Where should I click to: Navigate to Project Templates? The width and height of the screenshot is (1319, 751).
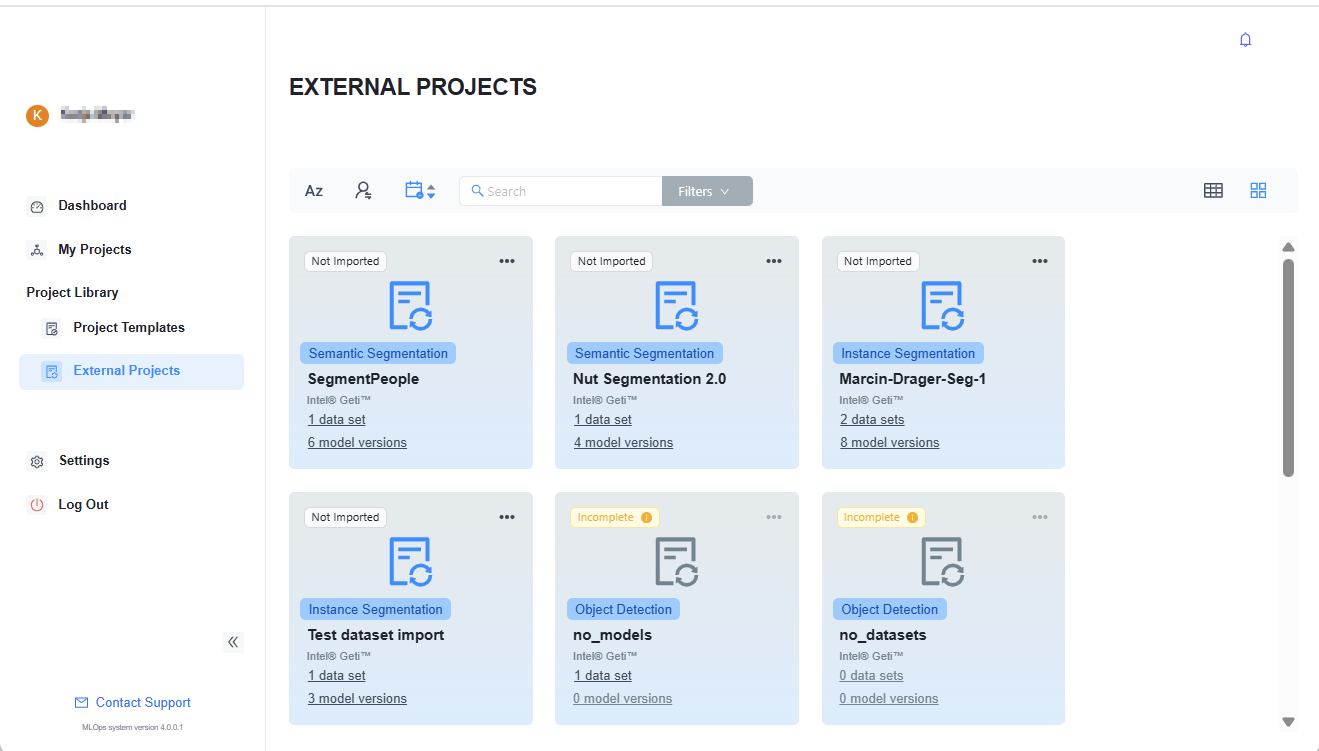[x=128, y=327]
